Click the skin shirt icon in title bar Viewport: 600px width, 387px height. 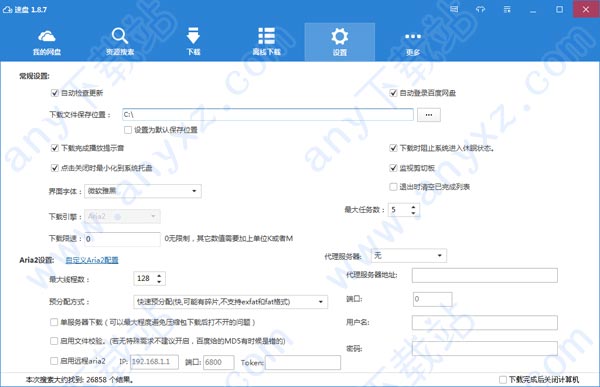(x=481, y=9)
